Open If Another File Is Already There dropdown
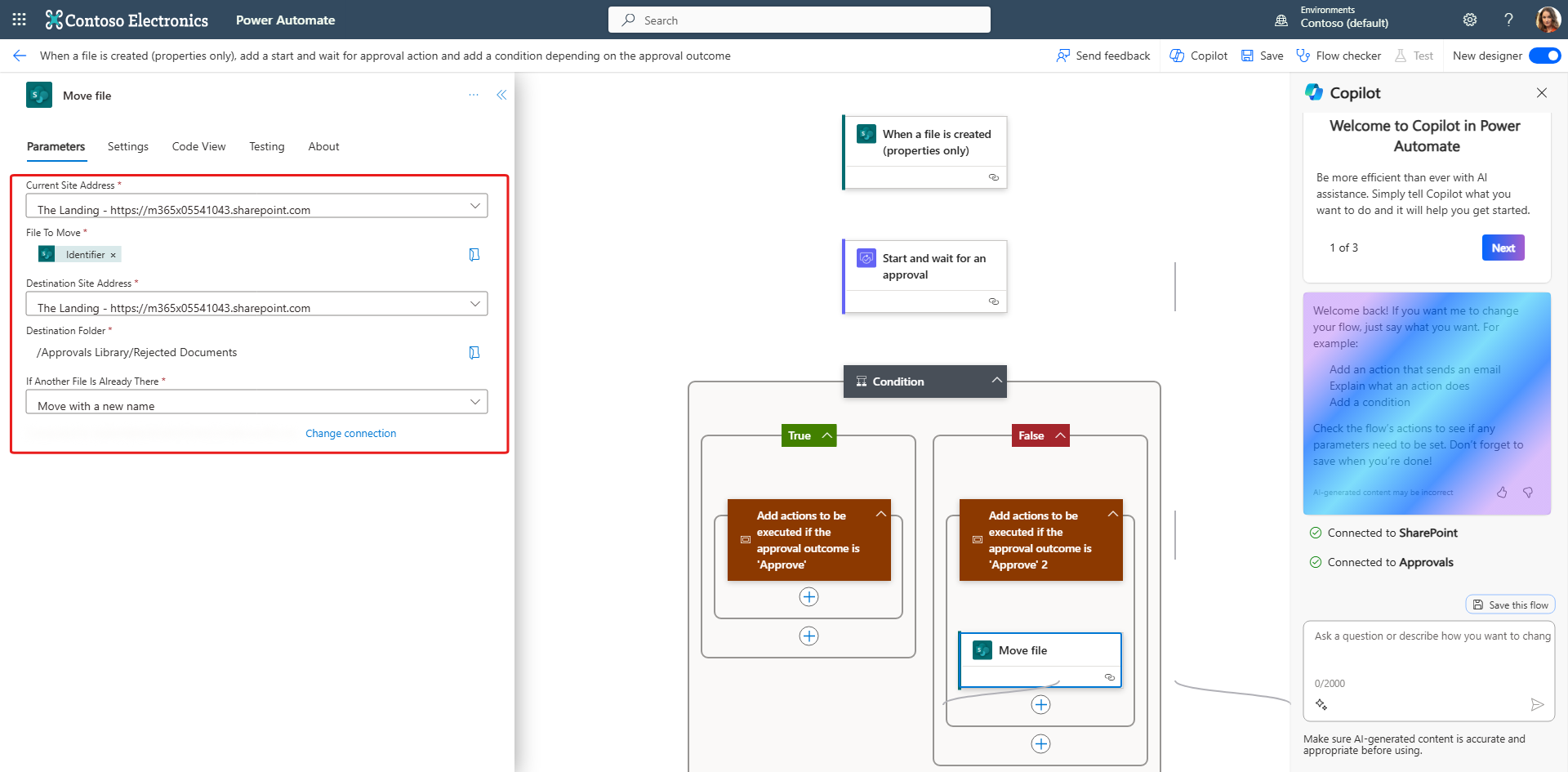 474,402
